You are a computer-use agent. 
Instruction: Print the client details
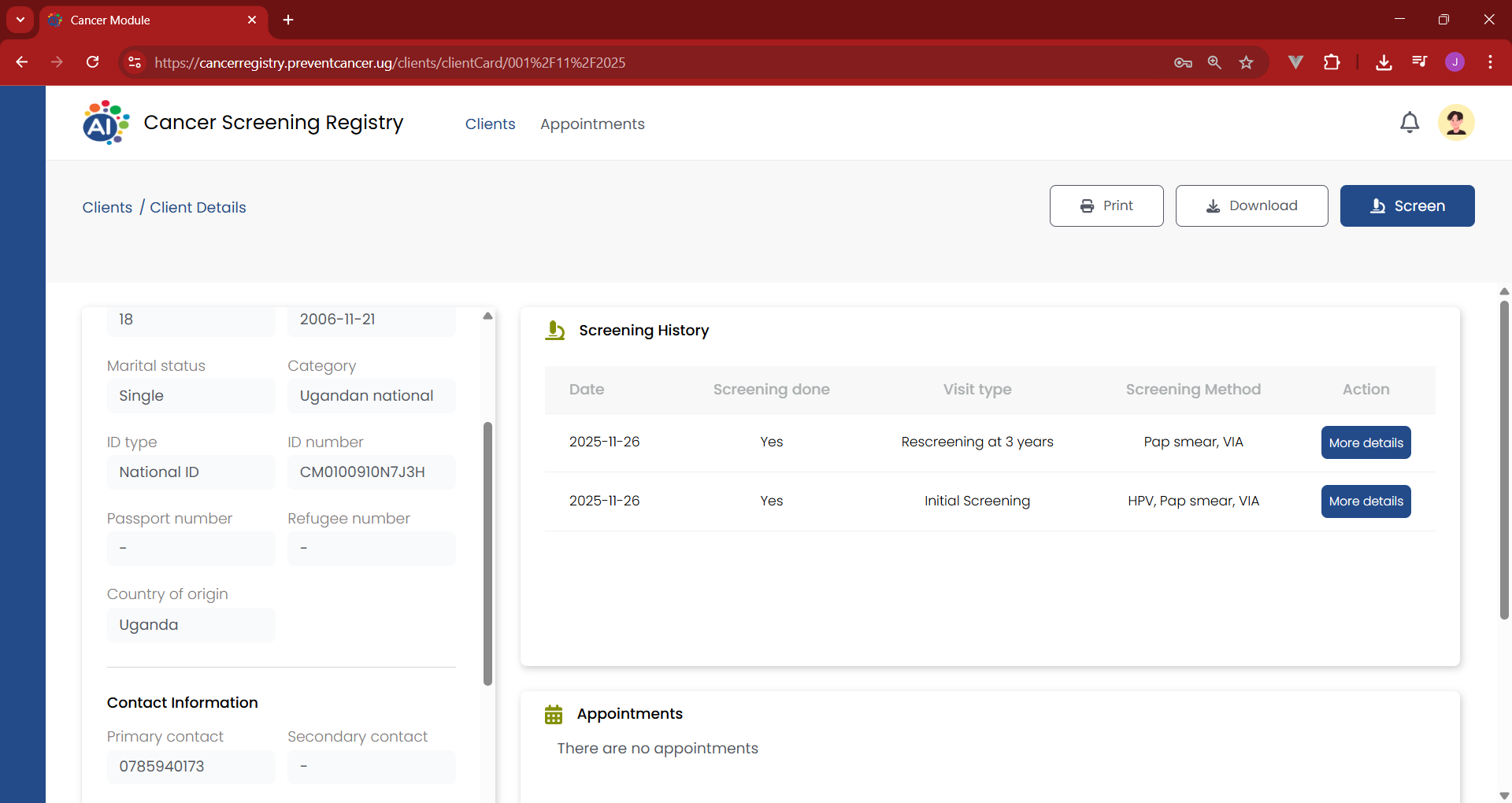click(1106, 206)
